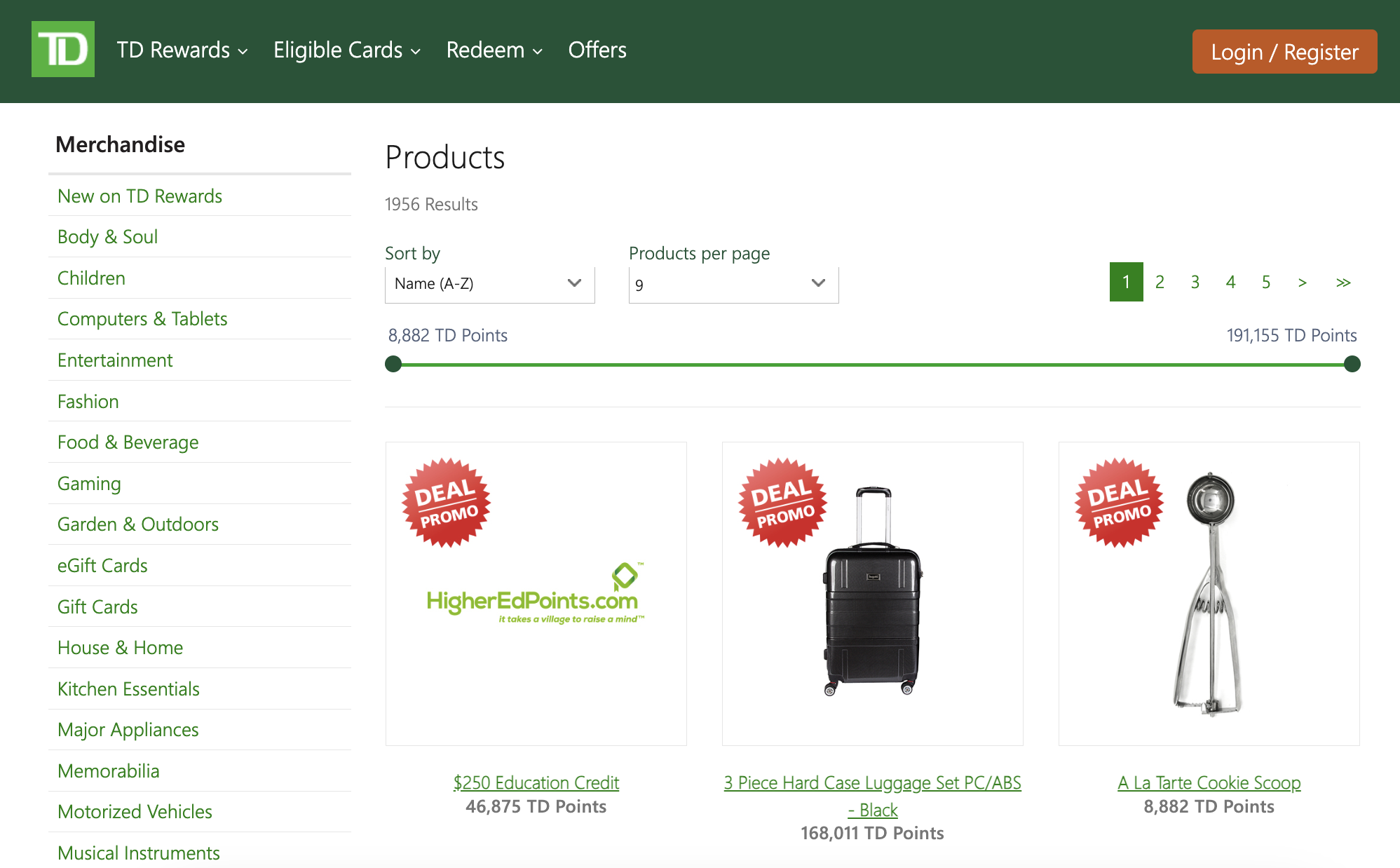1400x868 pixels.
Task: Go to next page with arrow icon
Action: 1303,282
